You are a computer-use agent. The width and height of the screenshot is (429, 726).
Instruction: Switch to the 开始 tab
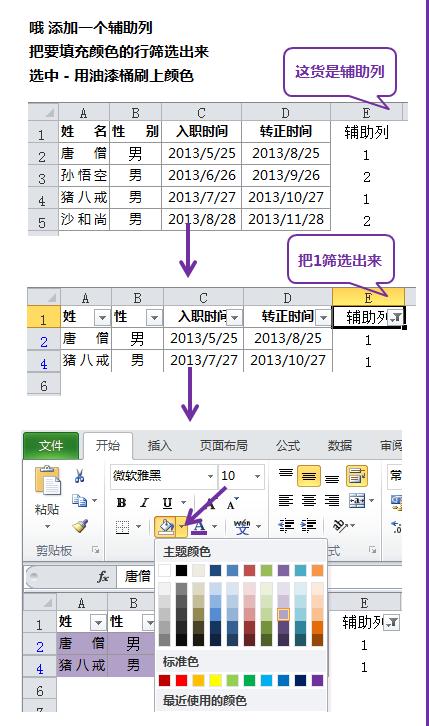pyautogui.click(x=108, y=445)
